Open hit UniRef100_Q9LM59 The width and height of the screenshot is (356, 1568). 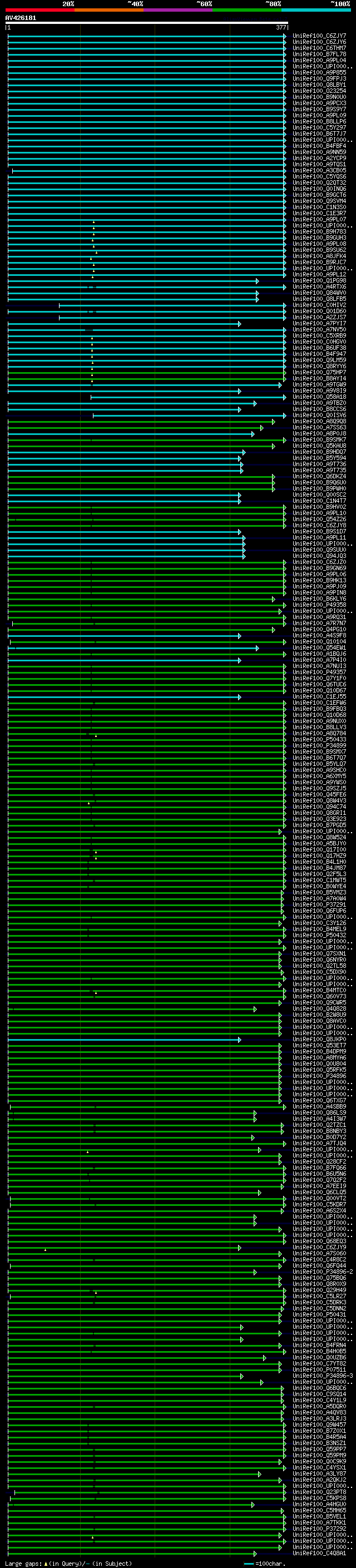(x=319, y=360)
